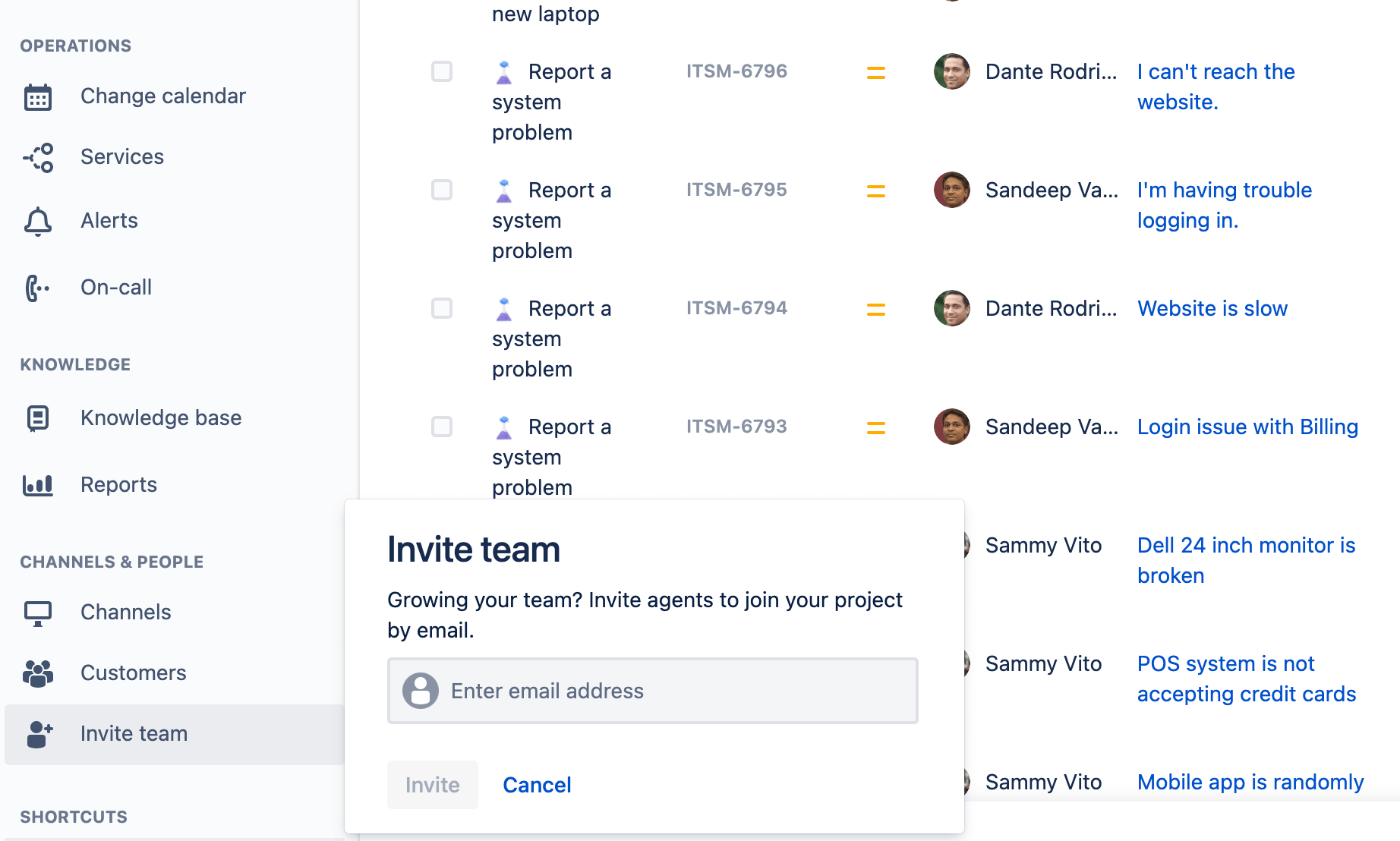Select the Change calendar icon
Image resolution: width=1400 pixels, height=841 pixels.
38,96
